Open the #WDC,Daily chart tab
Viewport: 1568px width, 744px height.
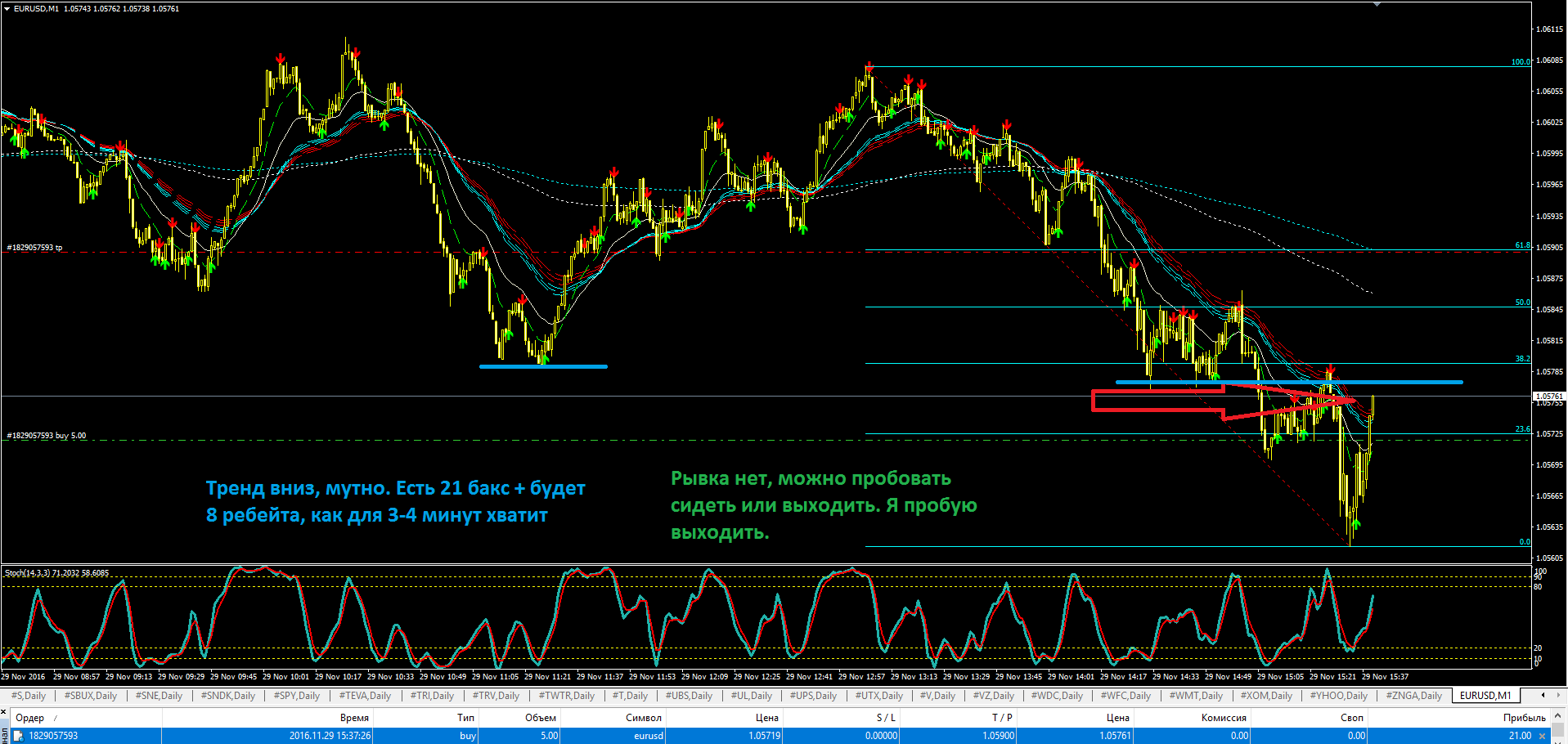(x=1057, y=696)
